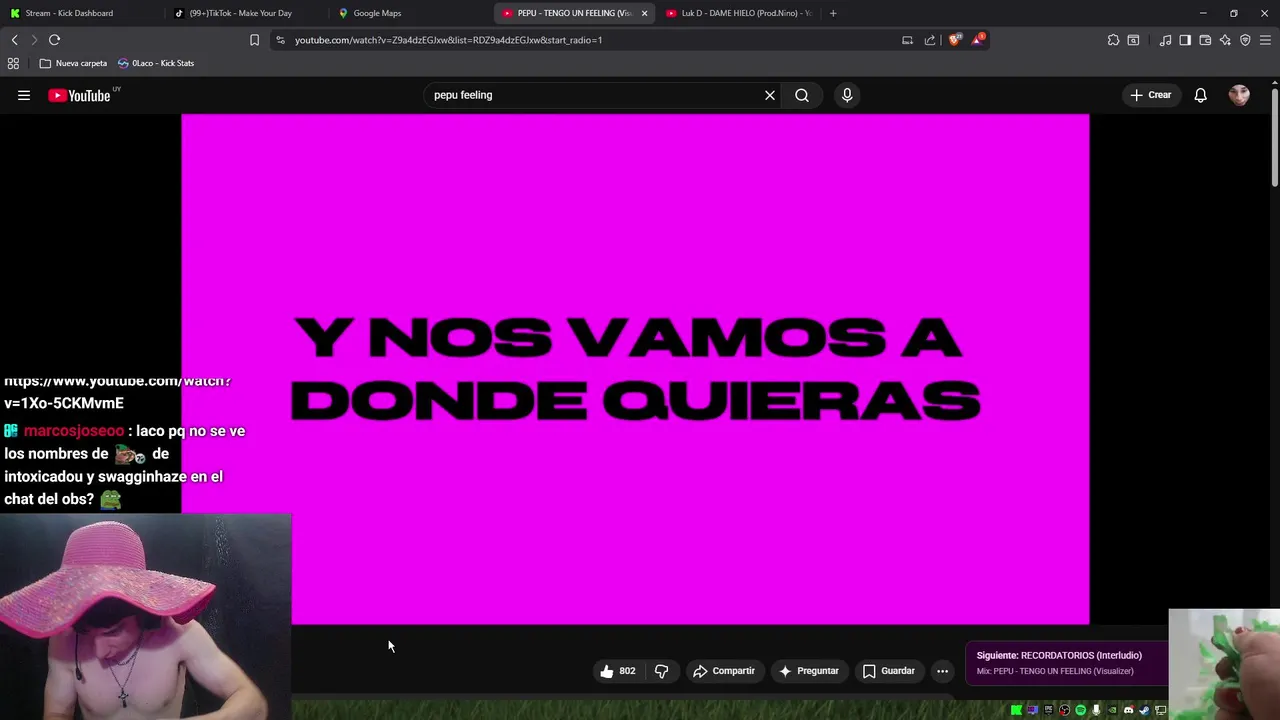1280x720 pixels.
Task: Share this page from the address bar
Action: 930,40
